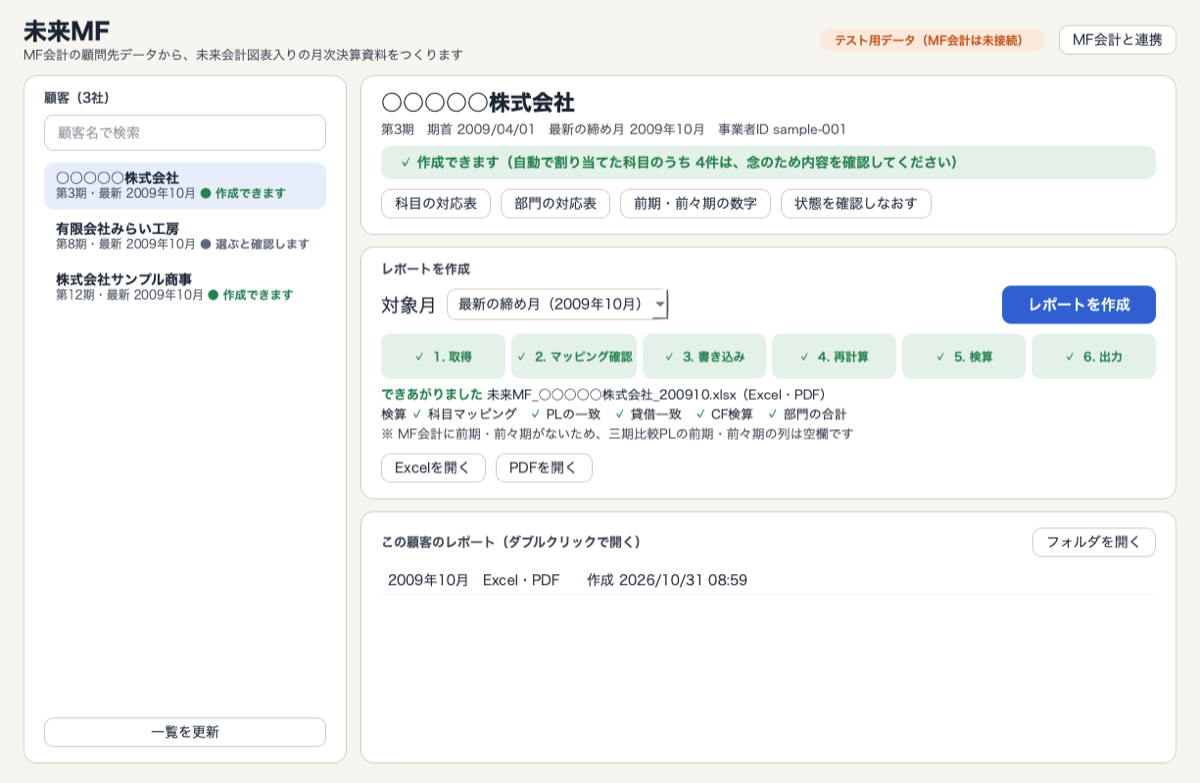Viewport: 1200px width, 783px height.
Task: Click step 4. 再計算
Action: tap(834, 356)
